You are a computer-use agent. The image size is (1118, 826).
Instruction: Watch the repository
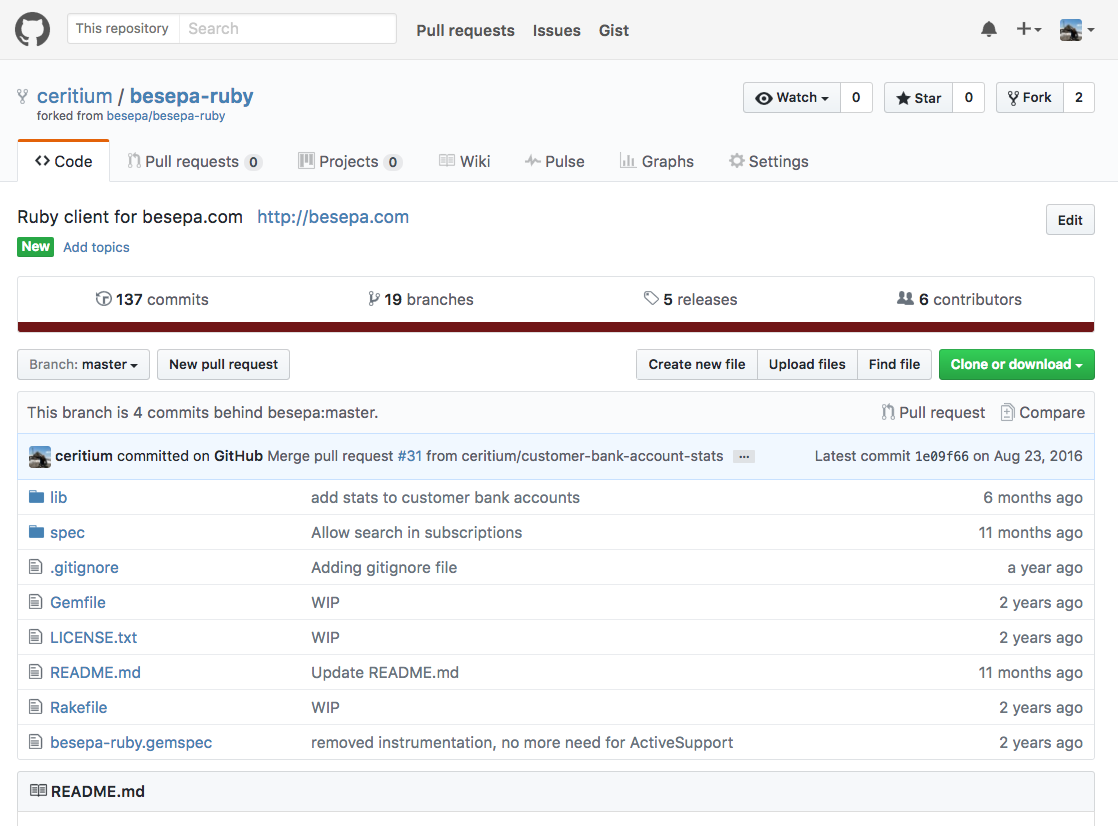coord(791,97)
